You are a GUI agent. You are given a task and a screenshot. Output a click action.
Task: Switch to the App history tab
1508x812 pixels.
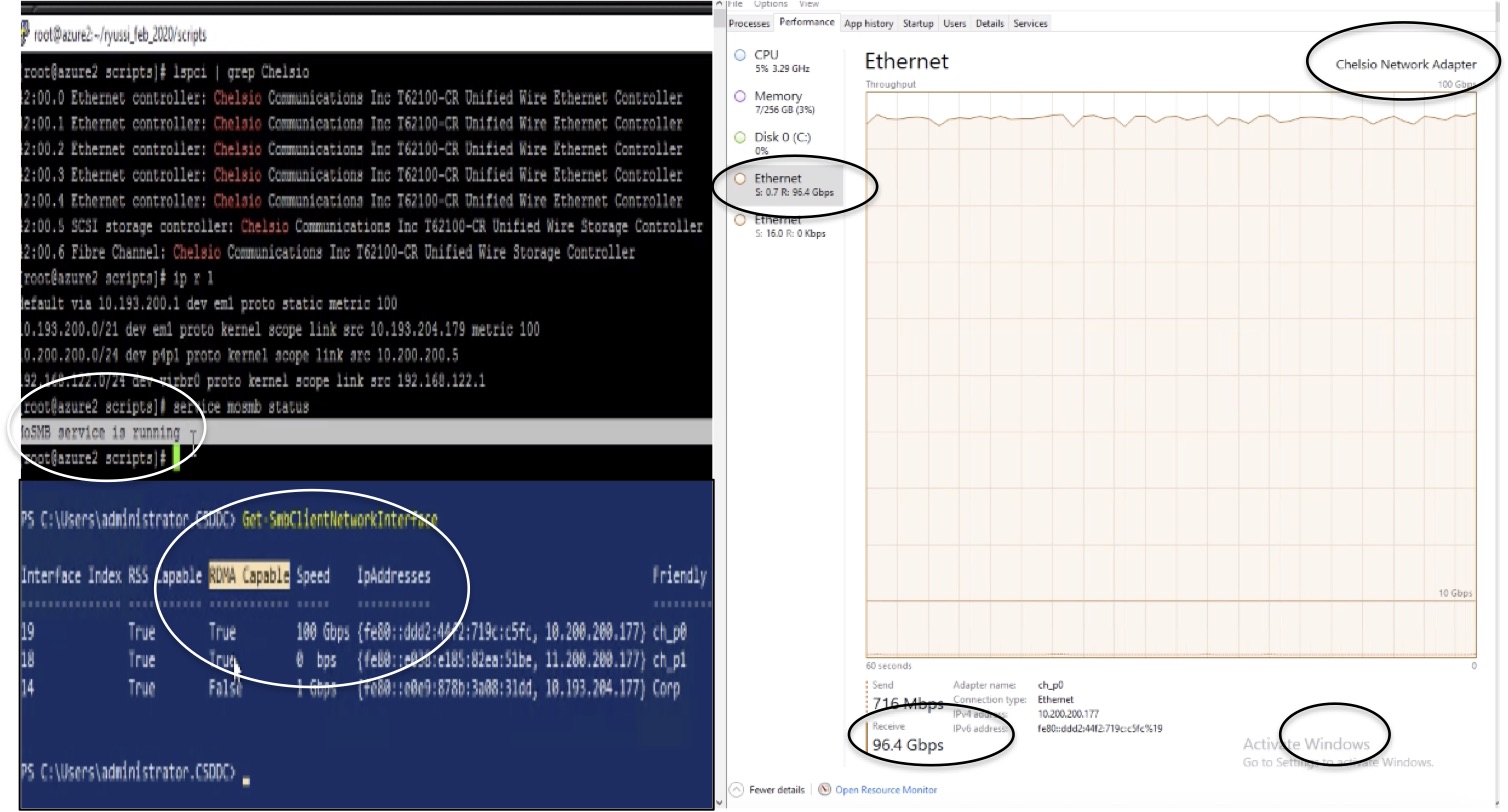click(868, 24)
